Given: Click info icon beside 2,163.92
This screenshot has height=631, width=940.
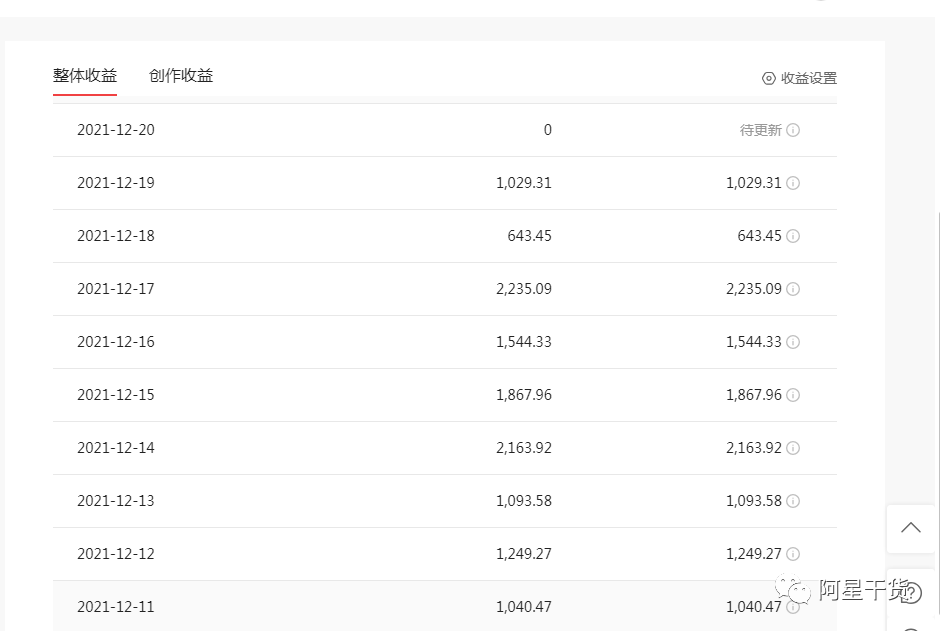Looking at the screenshot, I should [x=793, y=448].
